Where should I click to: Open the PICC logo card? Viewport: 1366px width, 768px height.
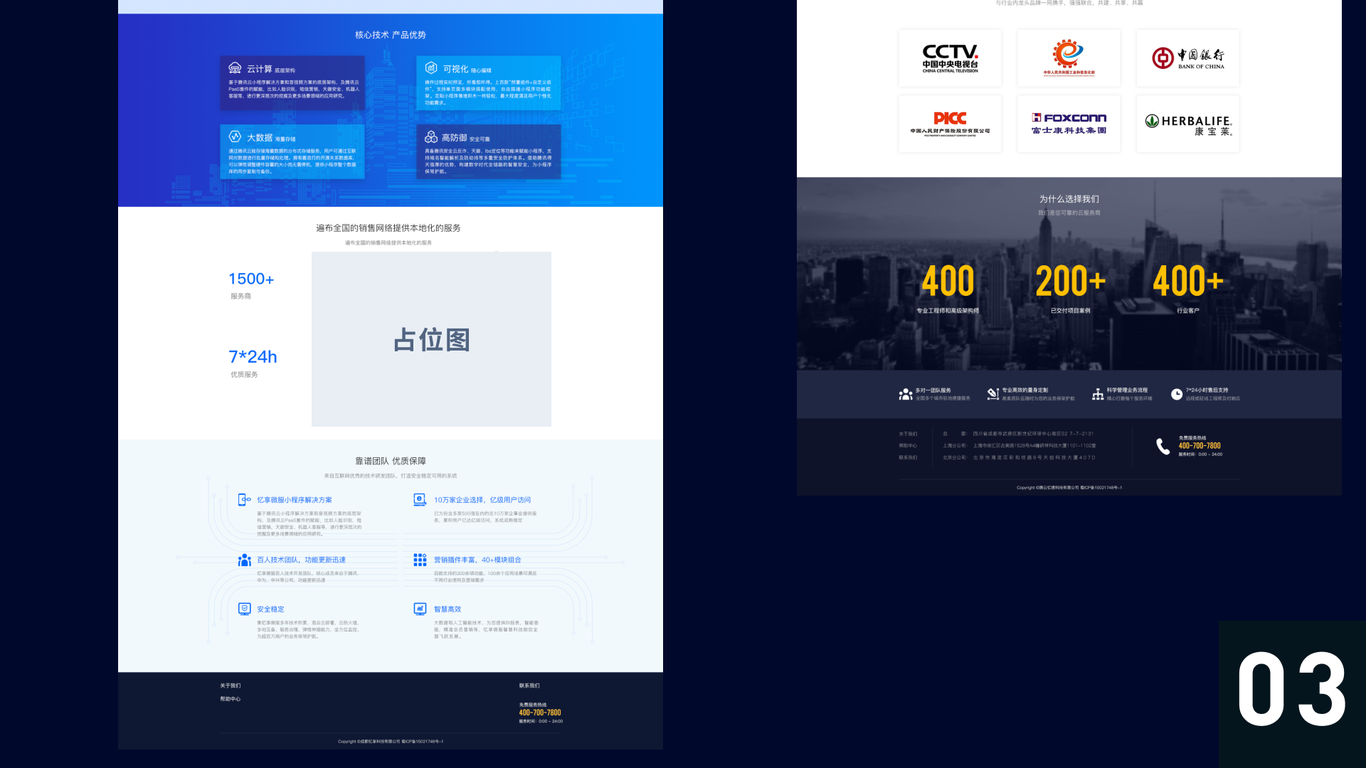click(x=950, y=124)
